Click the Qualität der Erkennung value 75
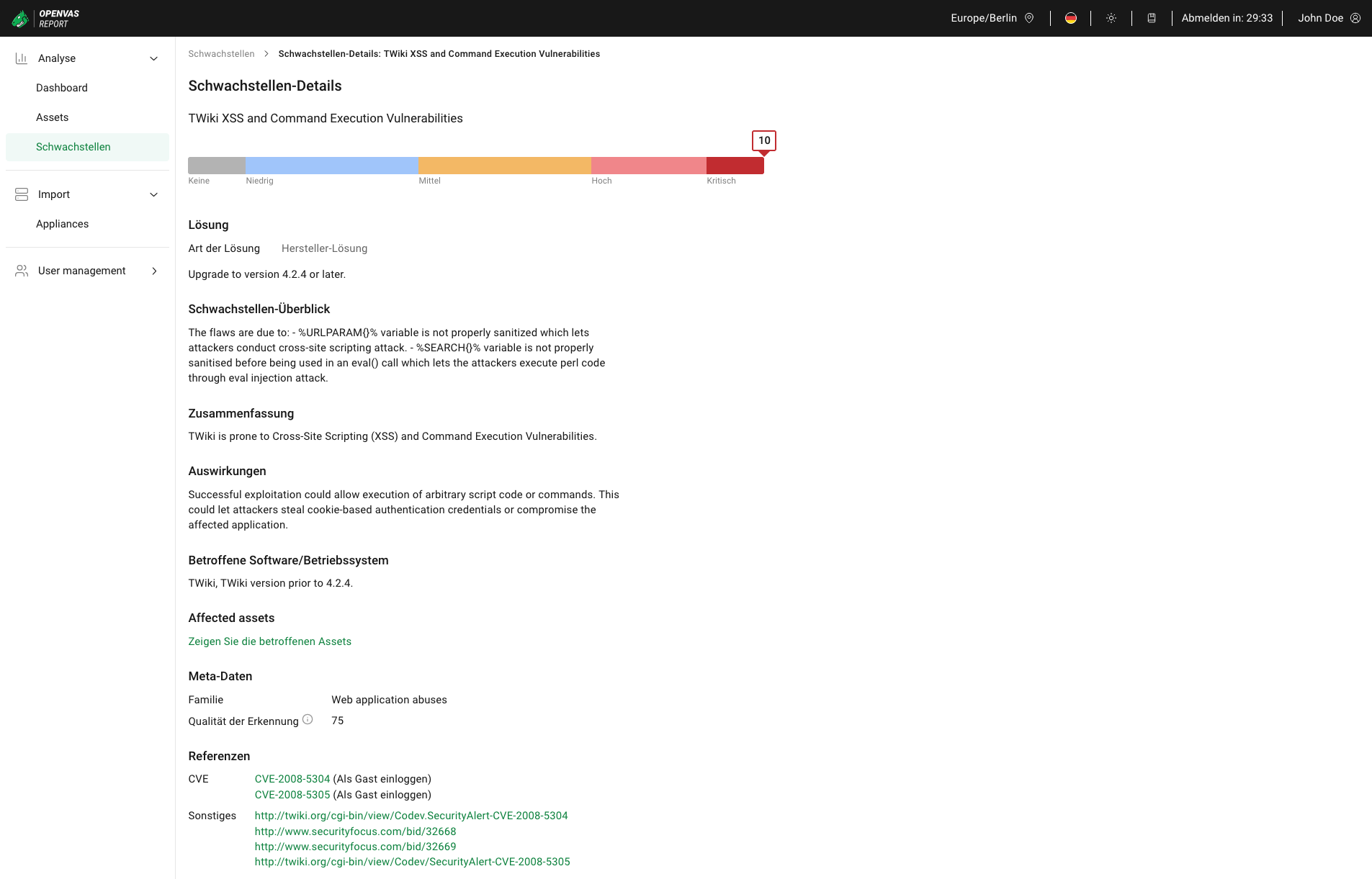 (x=337, y=721)
